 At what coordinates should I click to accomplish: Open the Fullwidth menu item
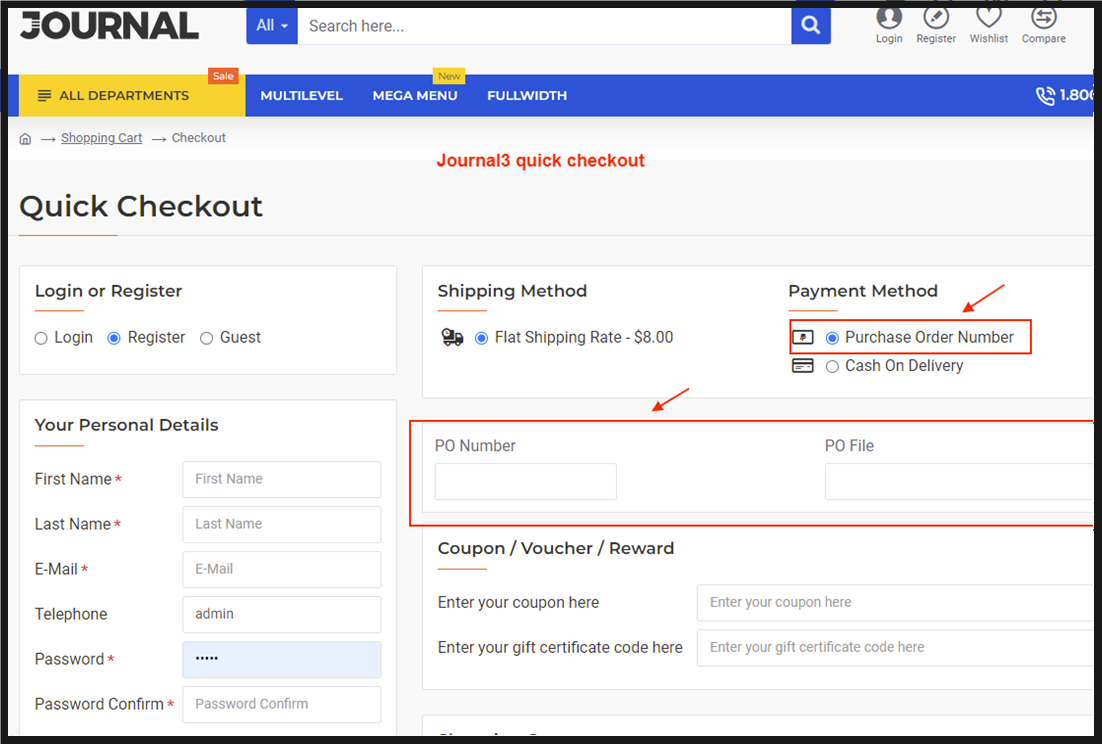click(x=527, y=96)
